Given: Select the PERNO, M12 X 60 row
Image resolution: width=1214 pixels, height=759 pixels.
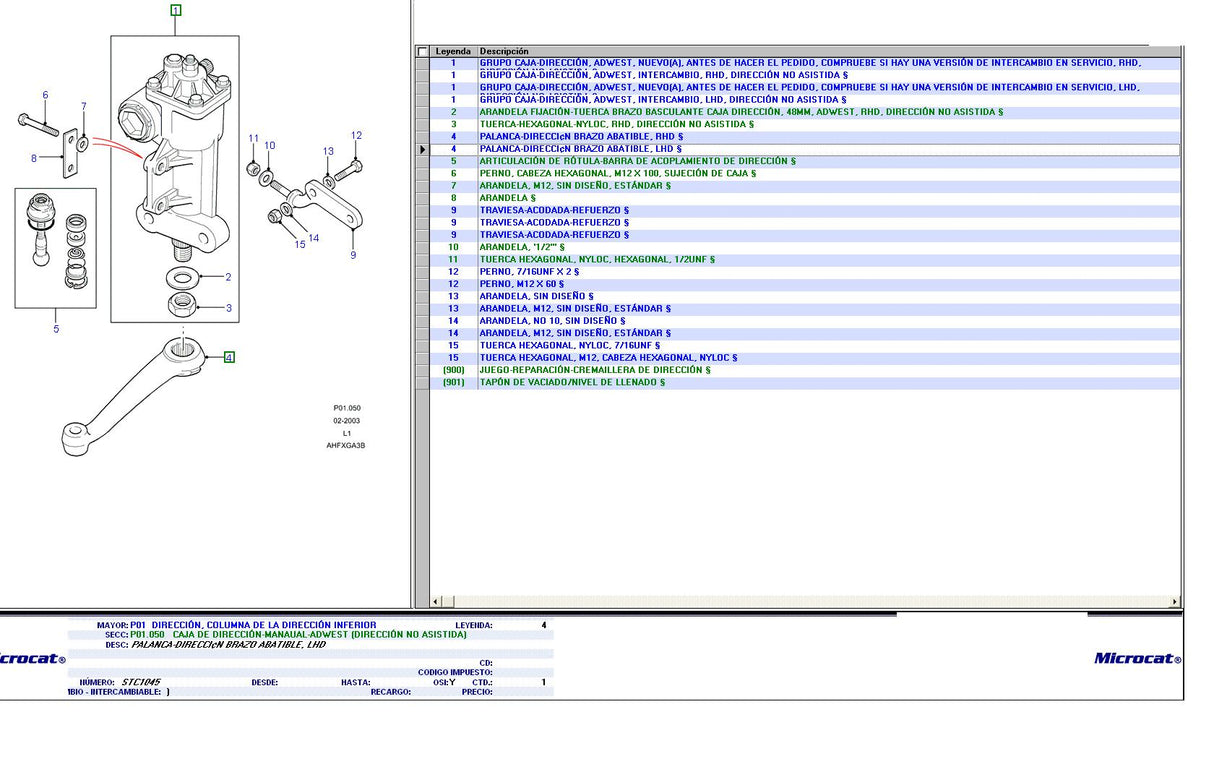Looking at the screenshot, I should [x=521, y=284].
